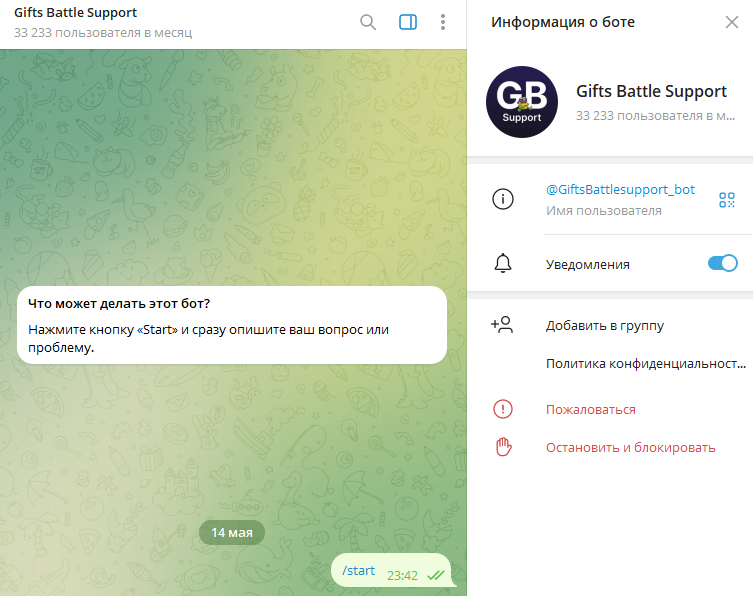Screen dimensions: 753x596
Task: Choose Остановить и блокировать
Action: pos(631,448)
